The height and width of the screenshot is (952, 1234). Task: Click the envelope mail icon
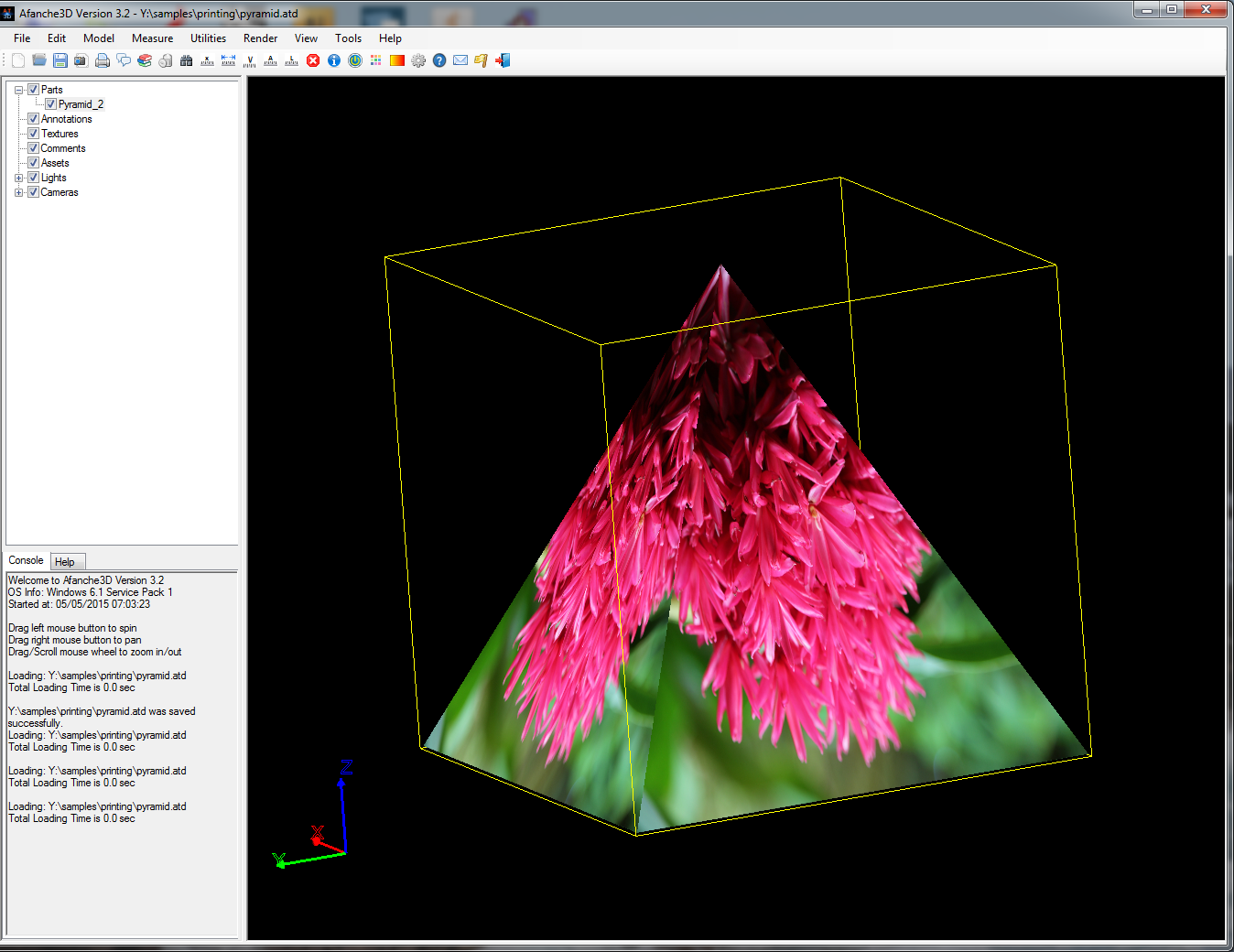(x=460, y=60)
